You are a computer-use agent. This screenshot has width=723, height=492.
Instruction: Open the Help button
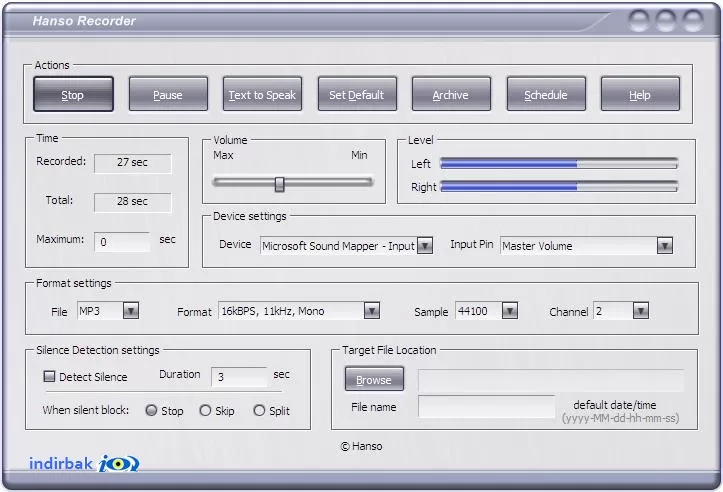tap(640, 95)
